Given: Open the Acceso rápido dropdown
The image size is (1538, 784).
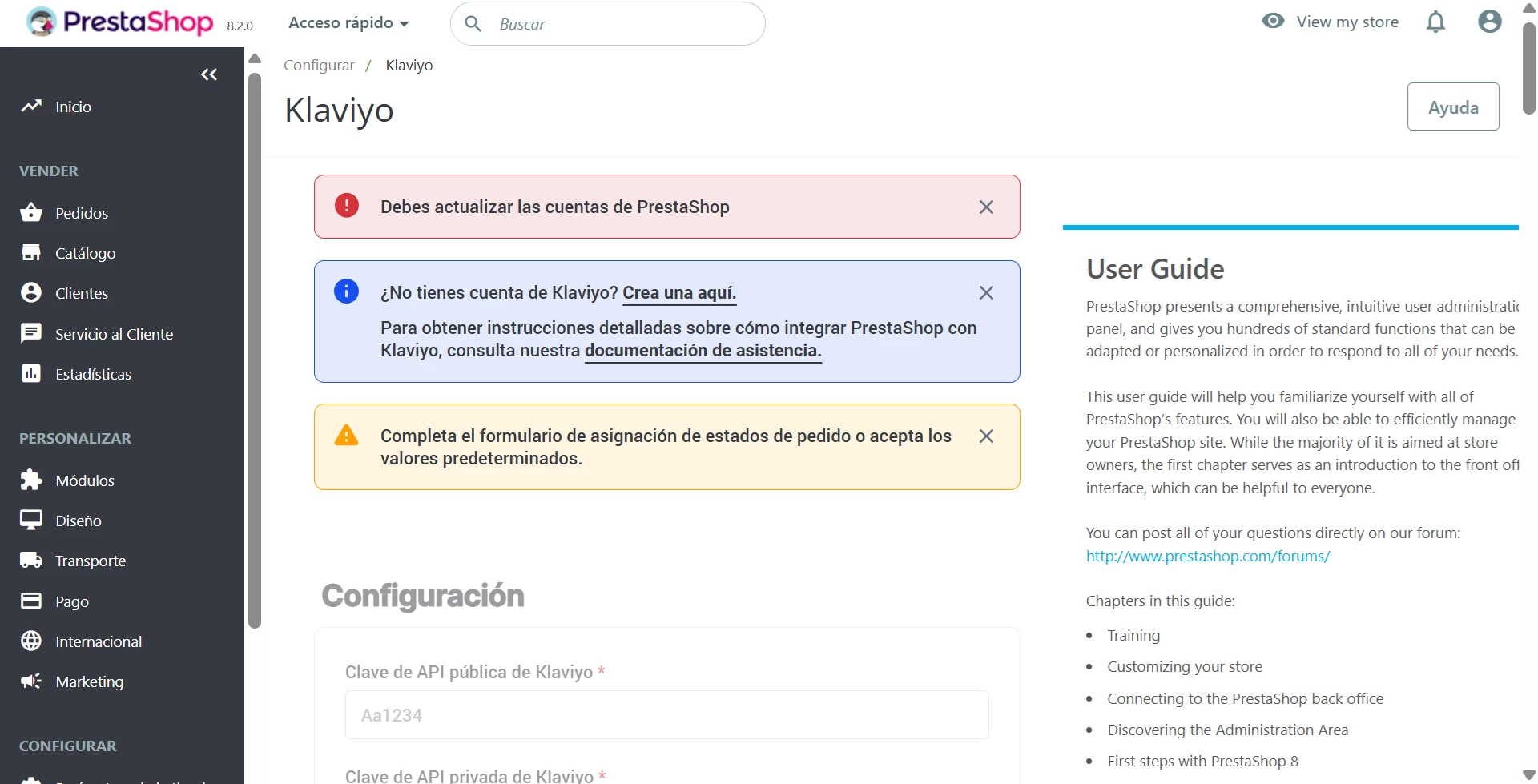Looking at the screenshot, I should (x=348, y=23).
